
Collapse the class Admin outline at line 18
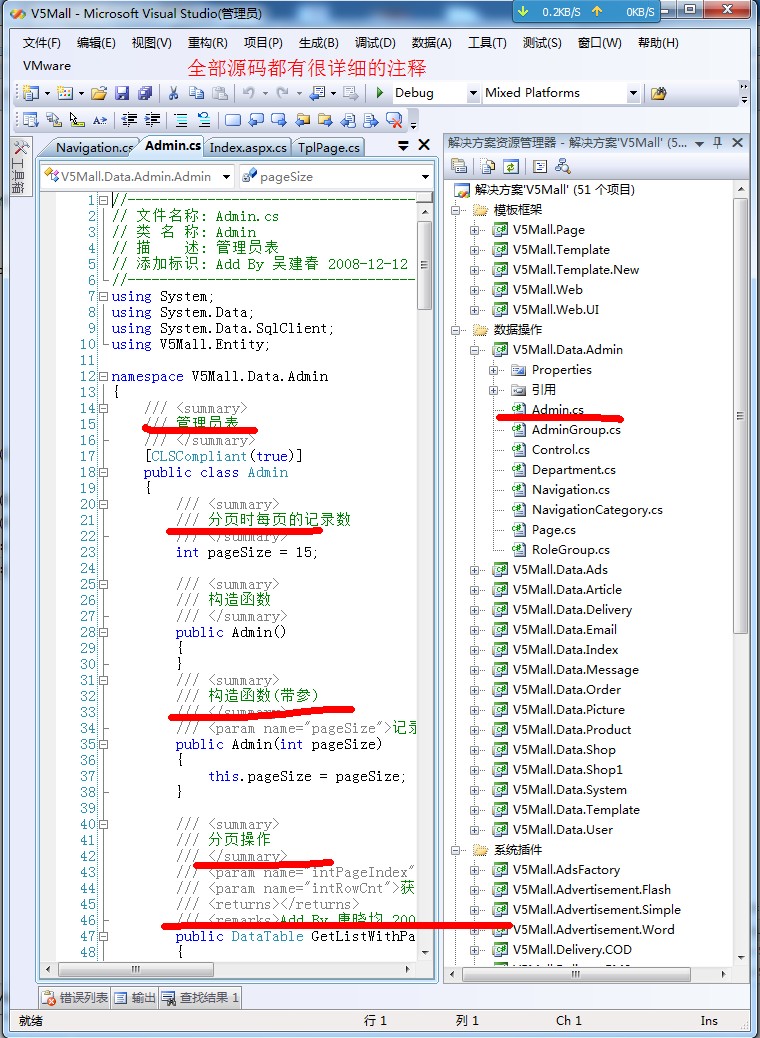click(103, 472)
